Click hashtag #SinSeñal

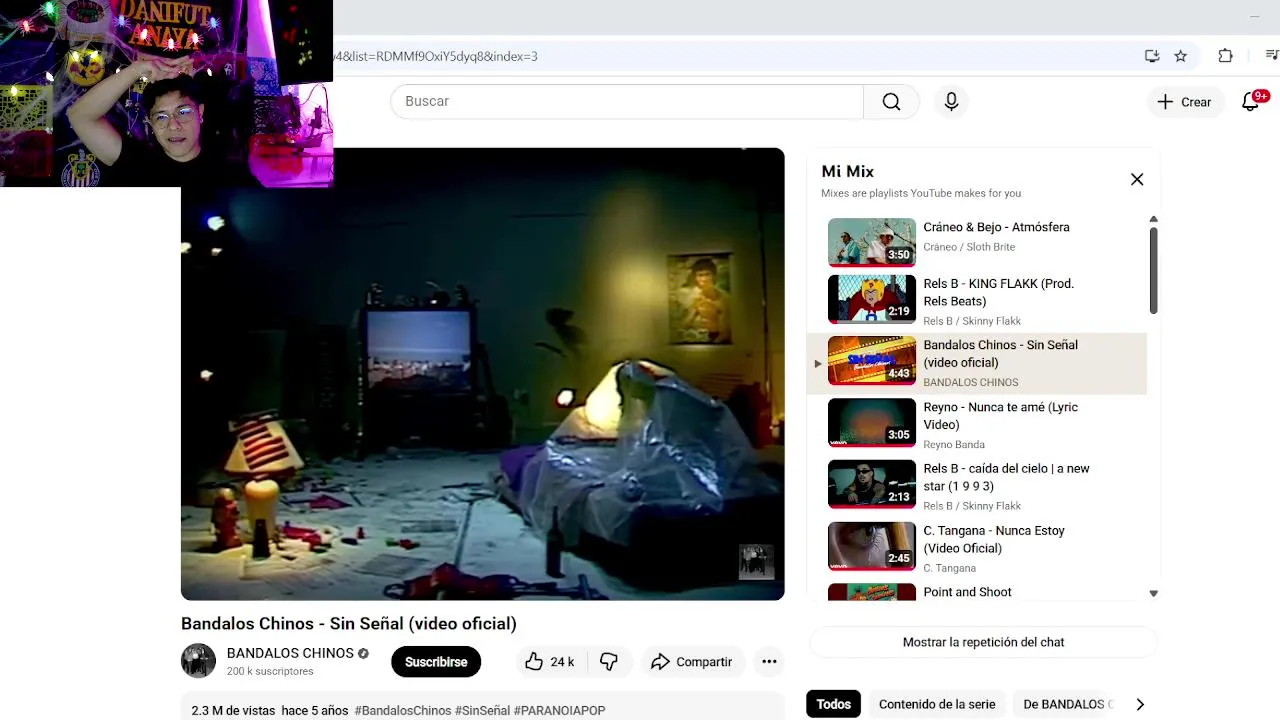click(x=482, y=711)
